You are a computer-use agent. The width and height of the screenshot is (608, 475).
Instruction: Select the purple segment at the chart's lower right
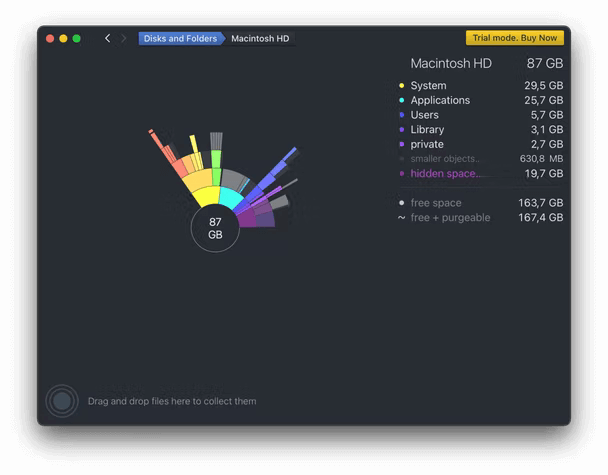(x=247, y=219)
